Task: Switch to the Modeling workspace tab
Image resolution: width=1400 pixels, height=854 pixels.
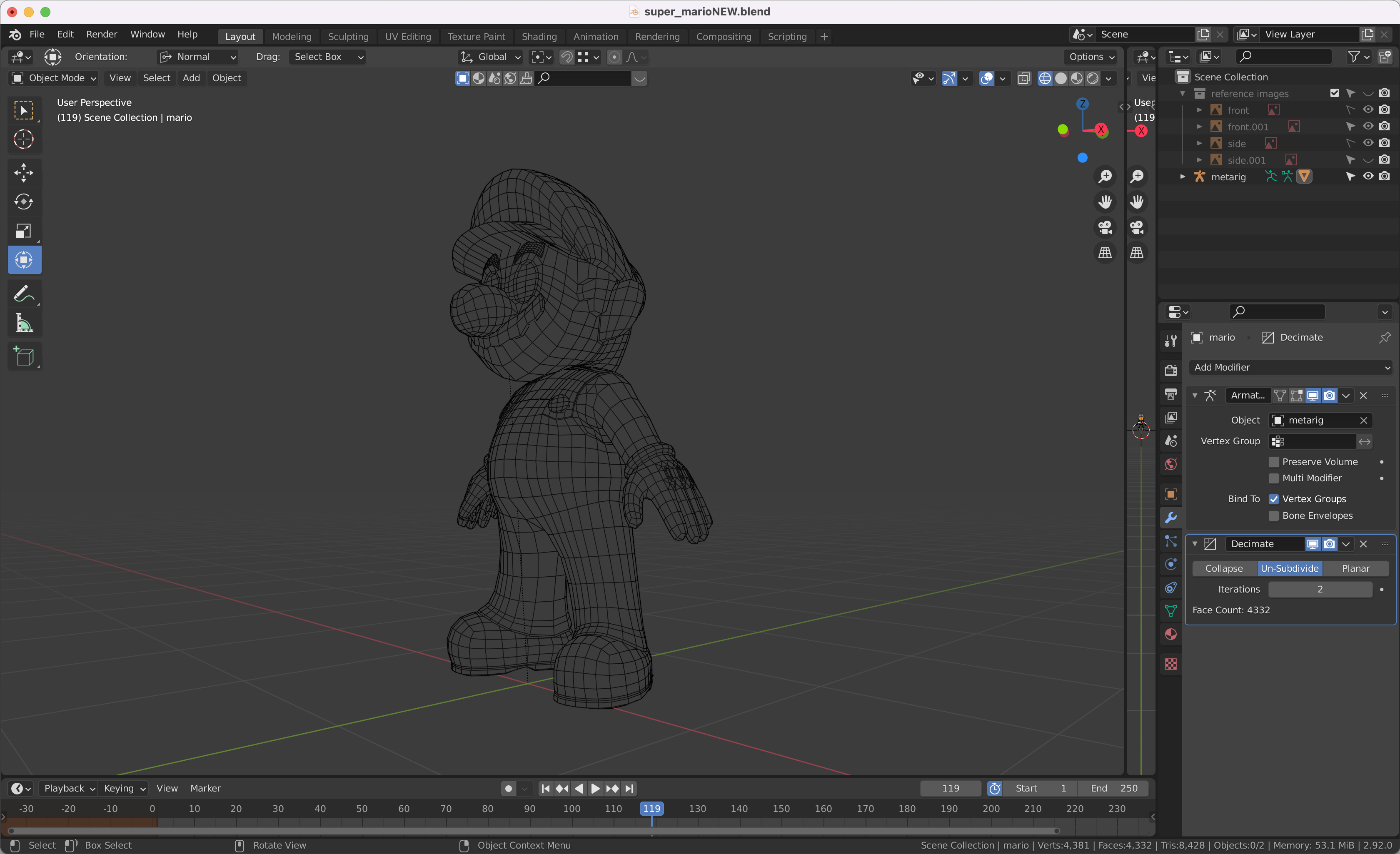Action: pos(292,36)
